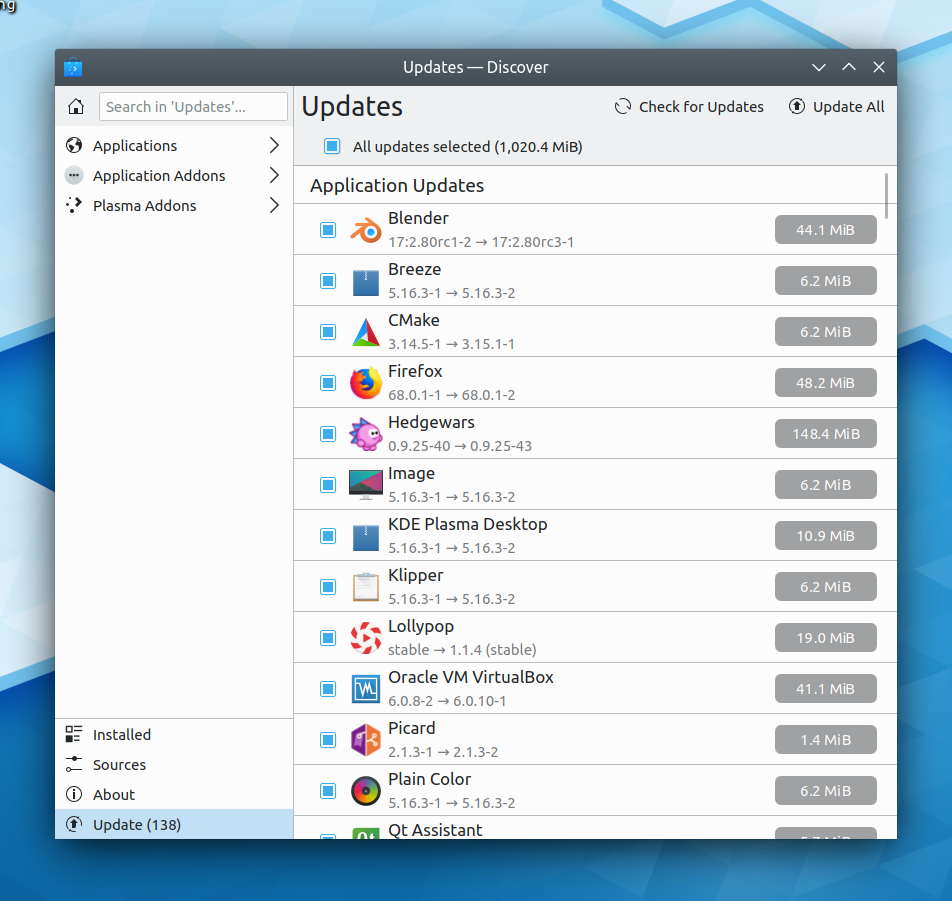Click the 48.2 MiB button for Firefox
Screen dimensions: 952x901
click(x=825, y=383)
